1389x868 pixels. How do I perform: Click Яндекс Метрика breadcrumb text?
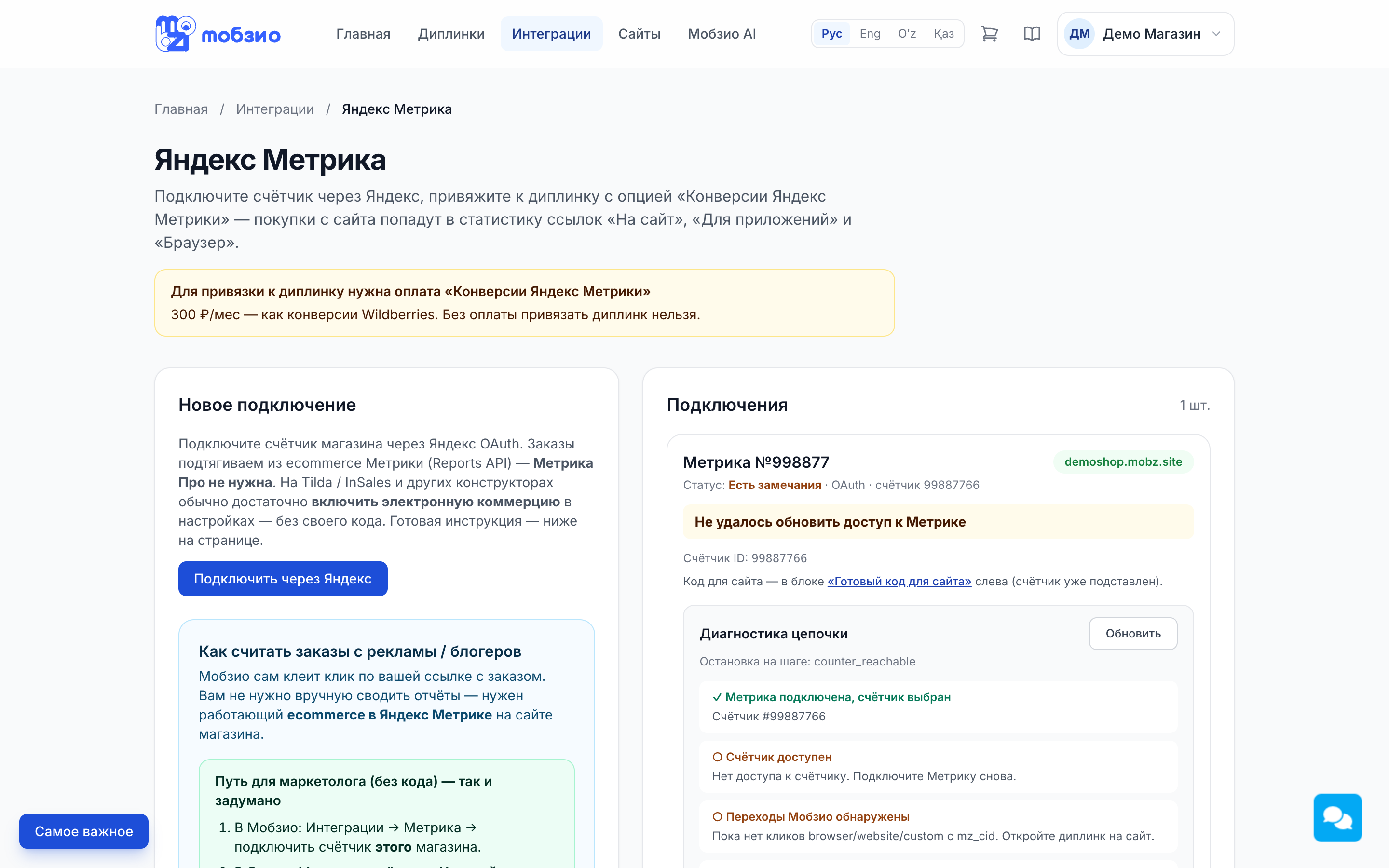[397, 109]
